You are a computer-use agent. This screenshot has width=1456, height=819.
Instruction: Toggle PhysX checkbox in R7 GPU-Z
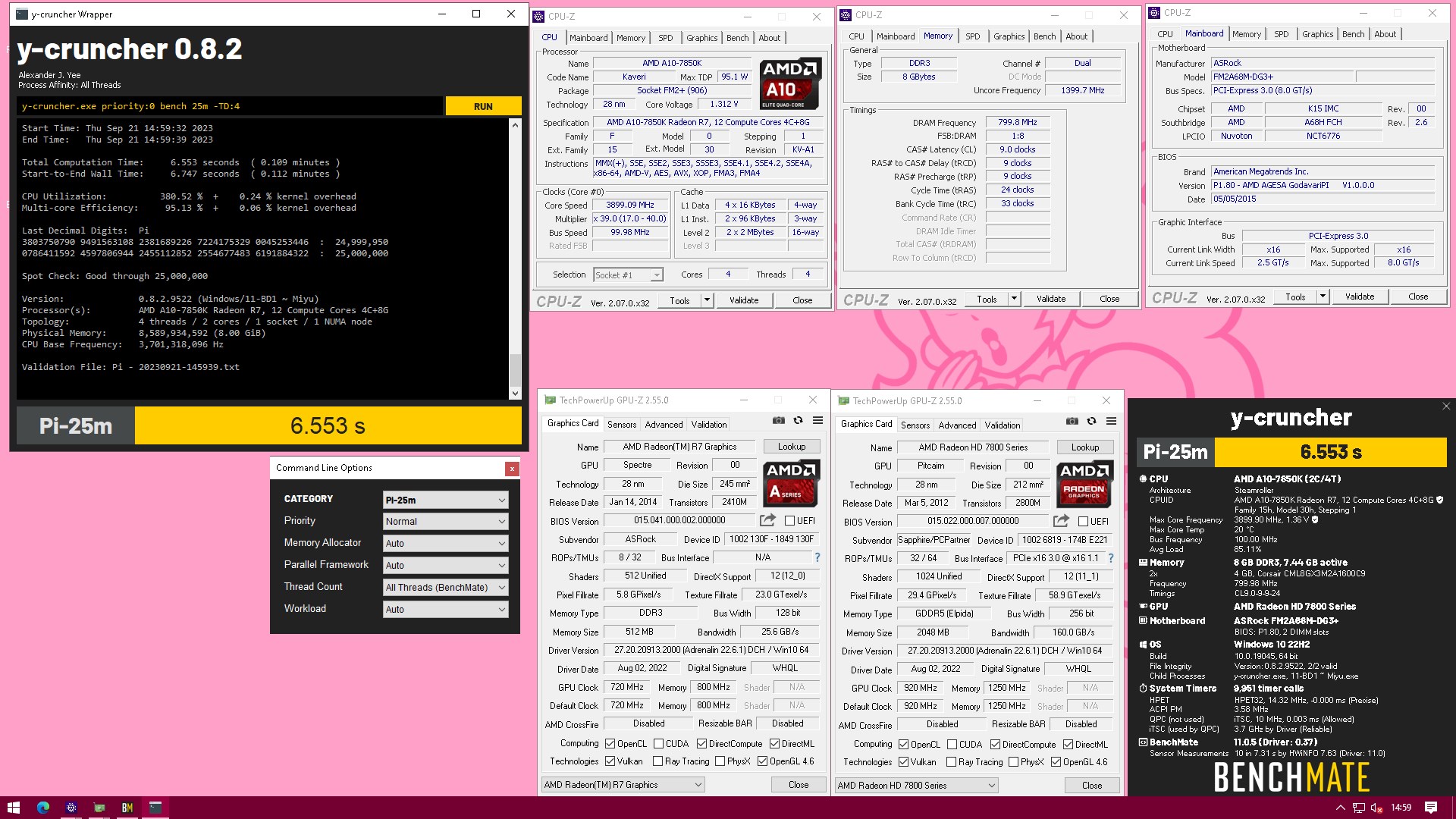[720, 761]
